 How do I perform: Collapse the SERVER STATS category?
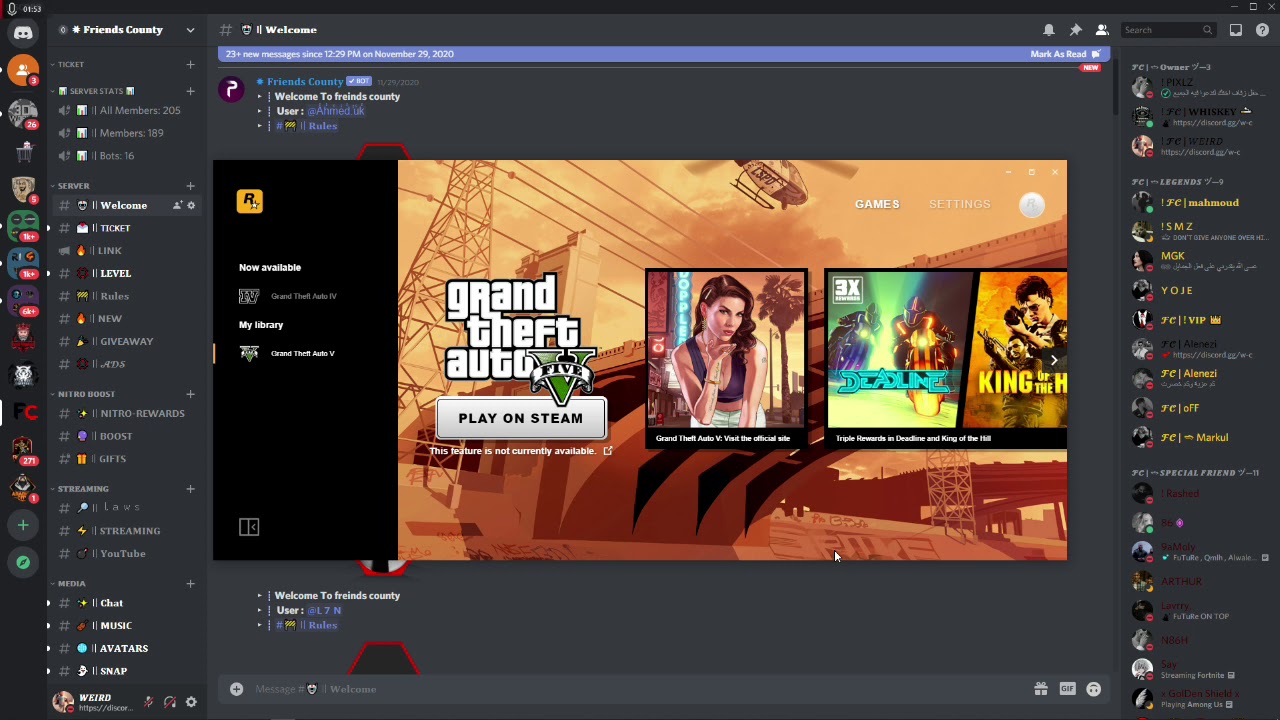click(x=96, y=91)
